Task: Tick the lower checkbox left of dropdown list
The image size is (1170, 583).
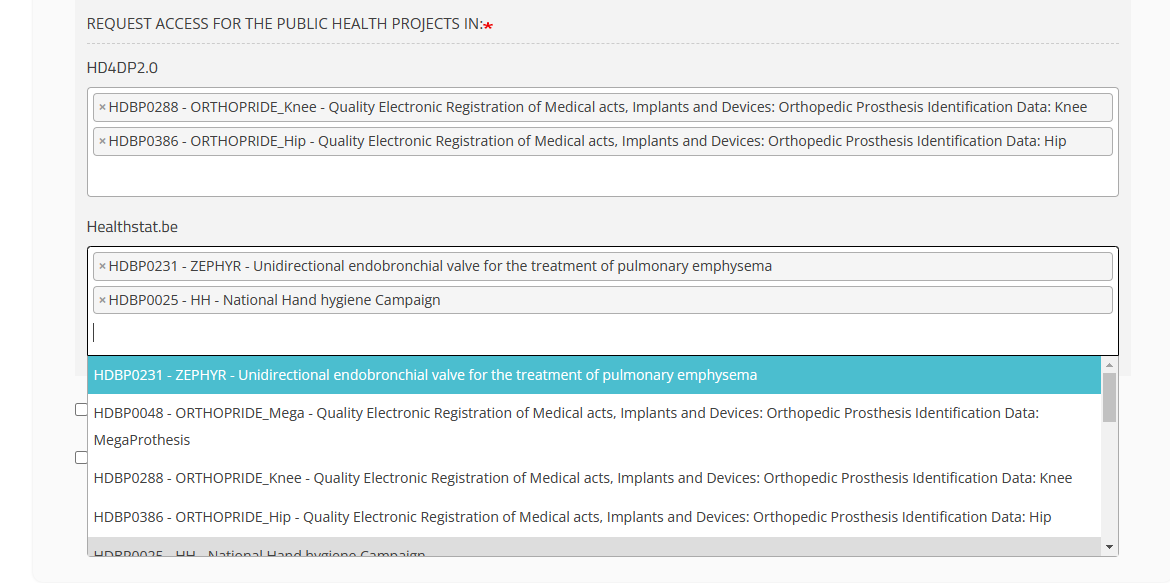Action: pyautogui.click(x=81, y=457)
